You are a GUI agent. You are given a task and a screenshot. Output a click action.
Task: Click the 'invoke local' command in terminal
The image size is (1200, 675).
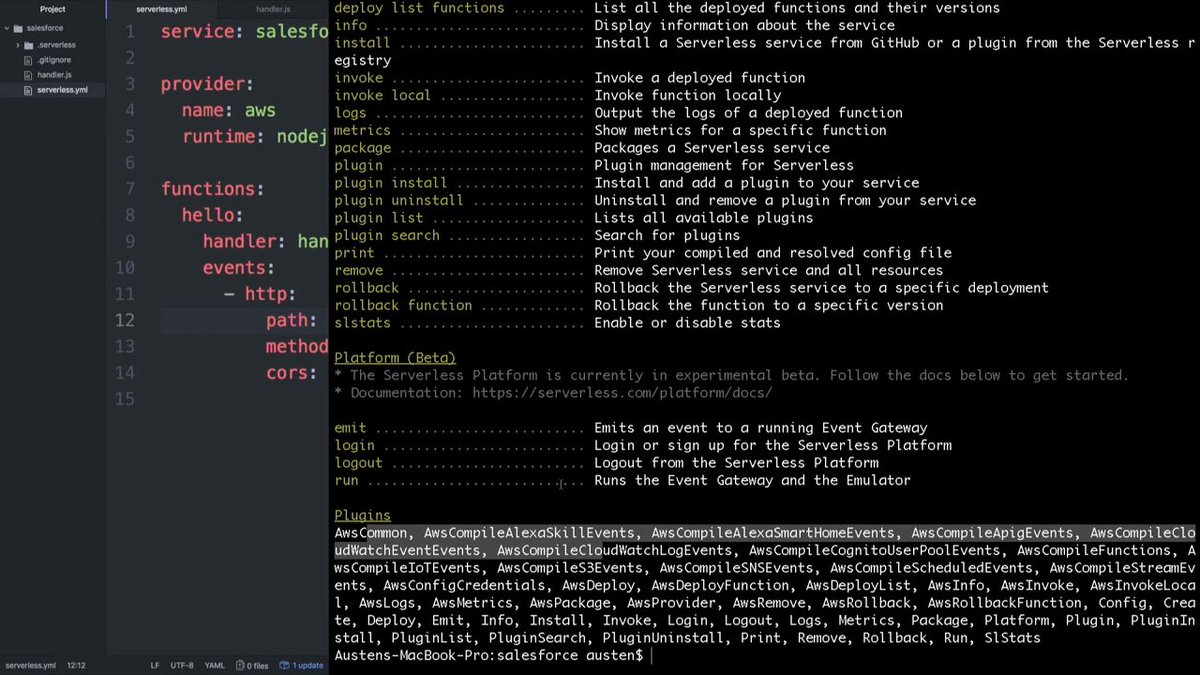(x=382, y=95)
